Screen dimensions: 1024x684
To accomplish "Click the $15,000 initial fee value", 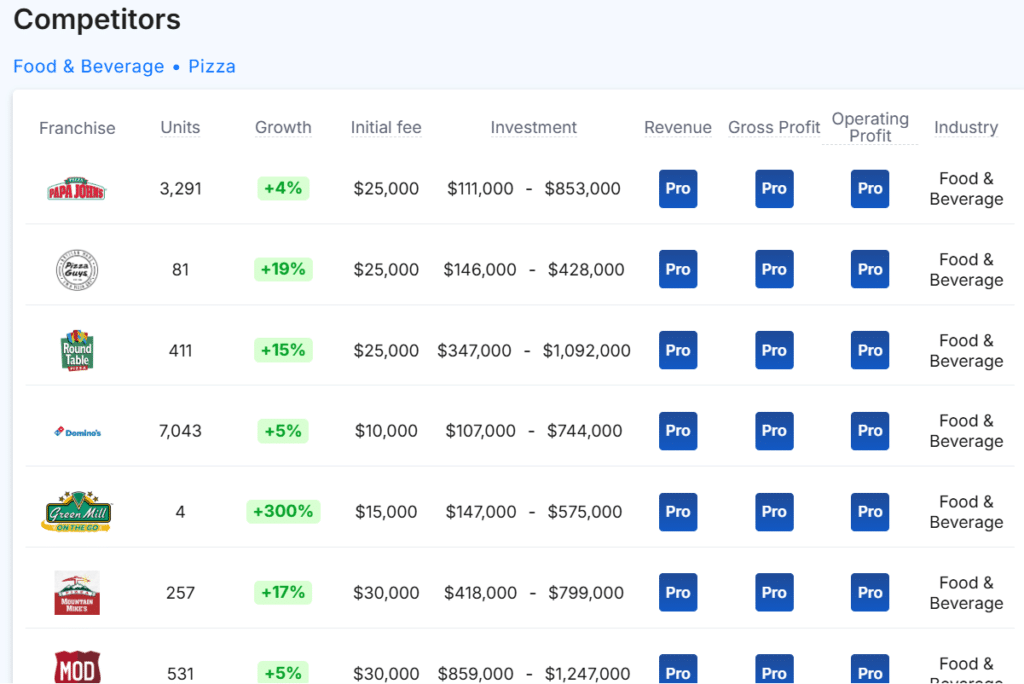I will 386,512.
